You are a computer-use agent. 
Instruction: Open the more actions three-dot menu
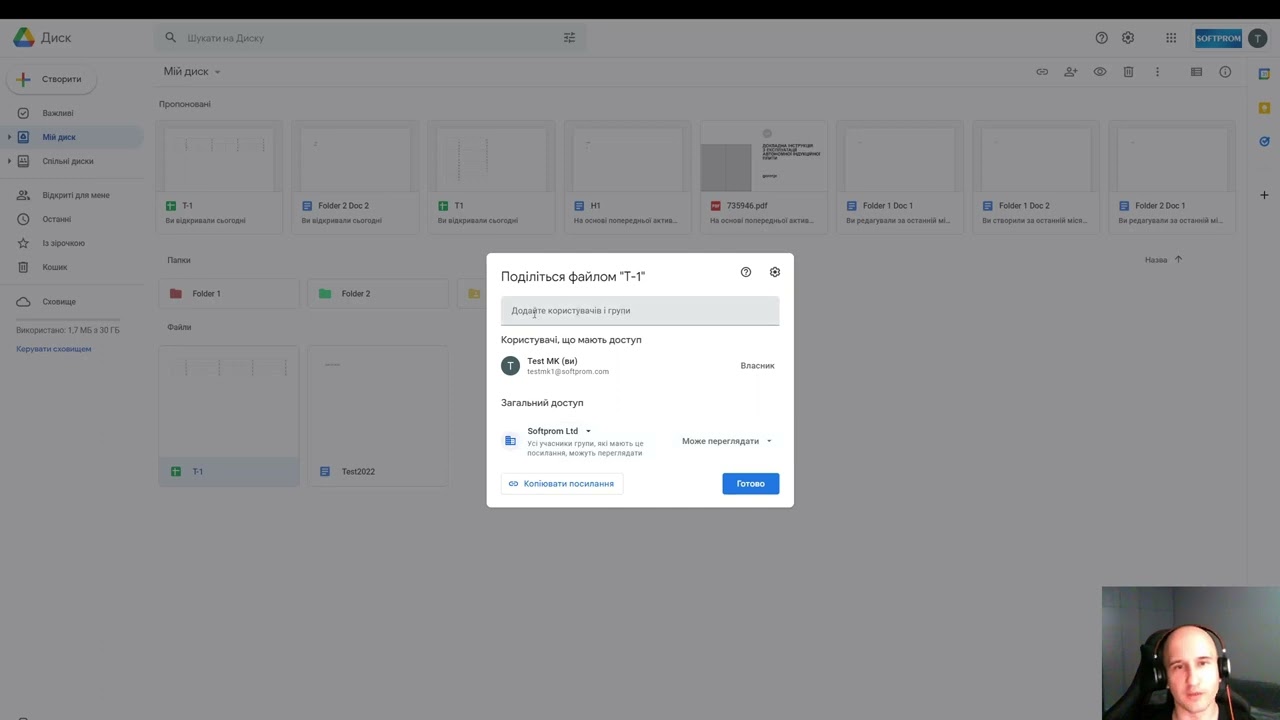(1157, 72)
